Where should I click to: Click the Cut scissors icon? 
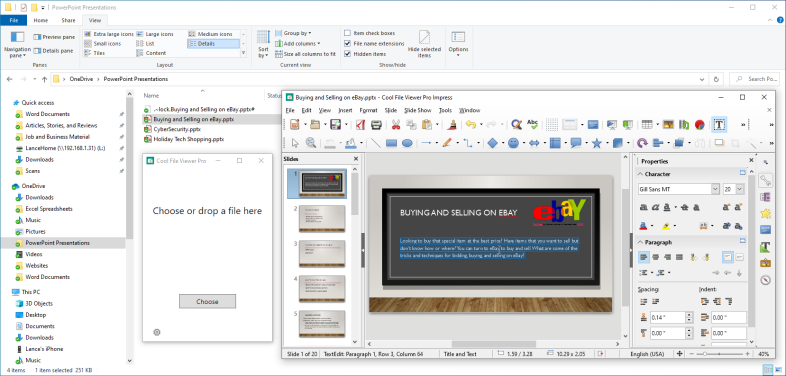(396, 124)
